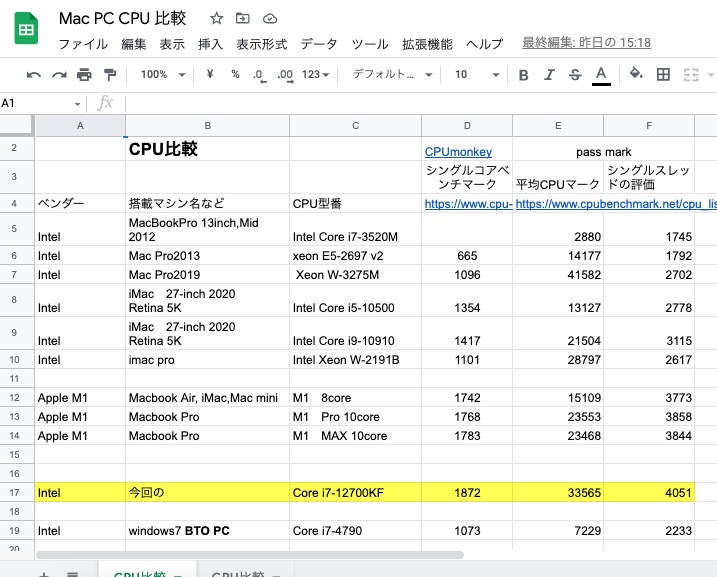The height and width of the screenshot is (577, 717).
Task: Open the CPUmonkey link
Action: click(x=458, y=152)
